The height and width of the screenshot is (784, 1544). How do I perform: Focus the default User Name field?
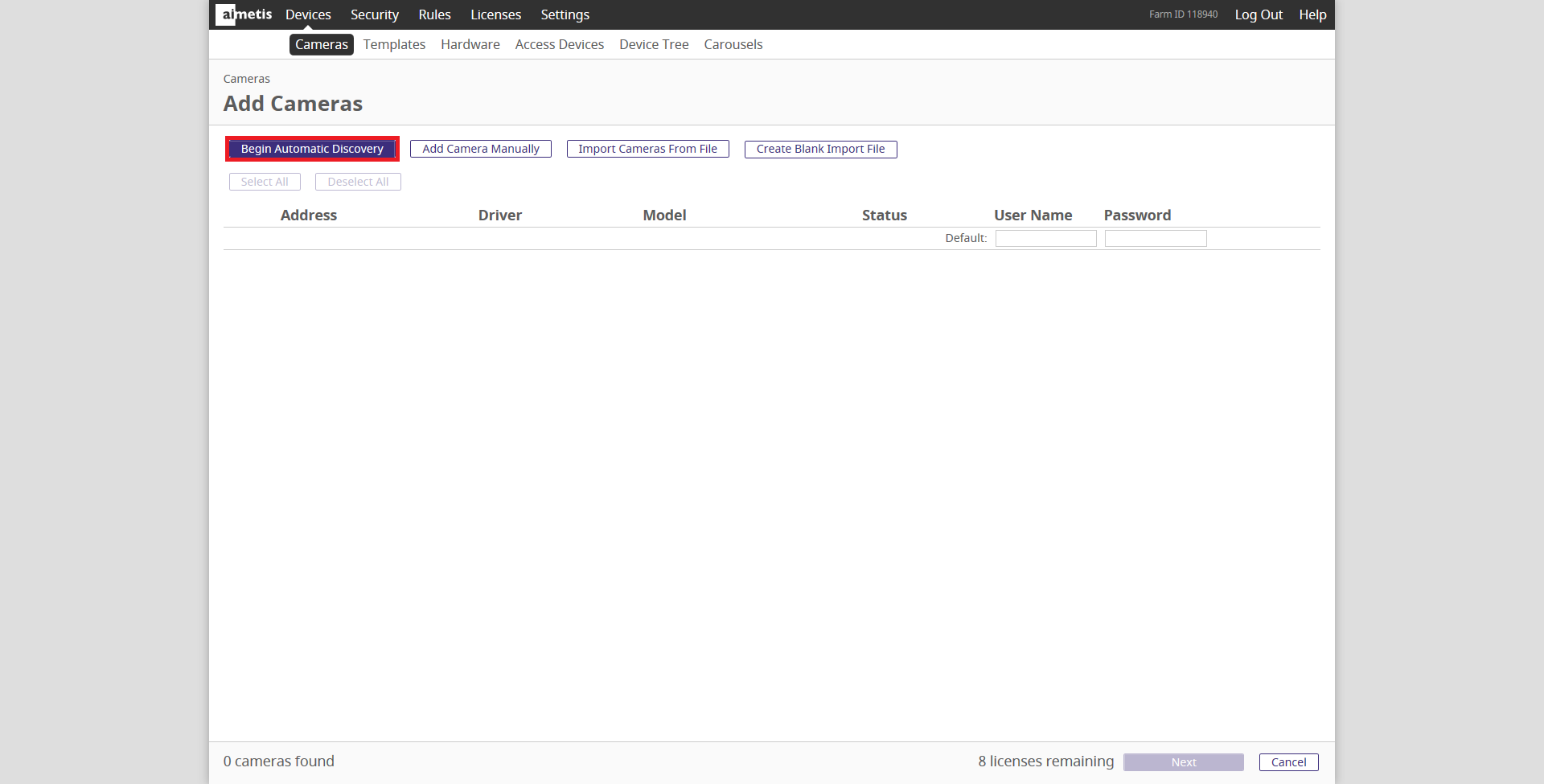tap(1045, 238)
